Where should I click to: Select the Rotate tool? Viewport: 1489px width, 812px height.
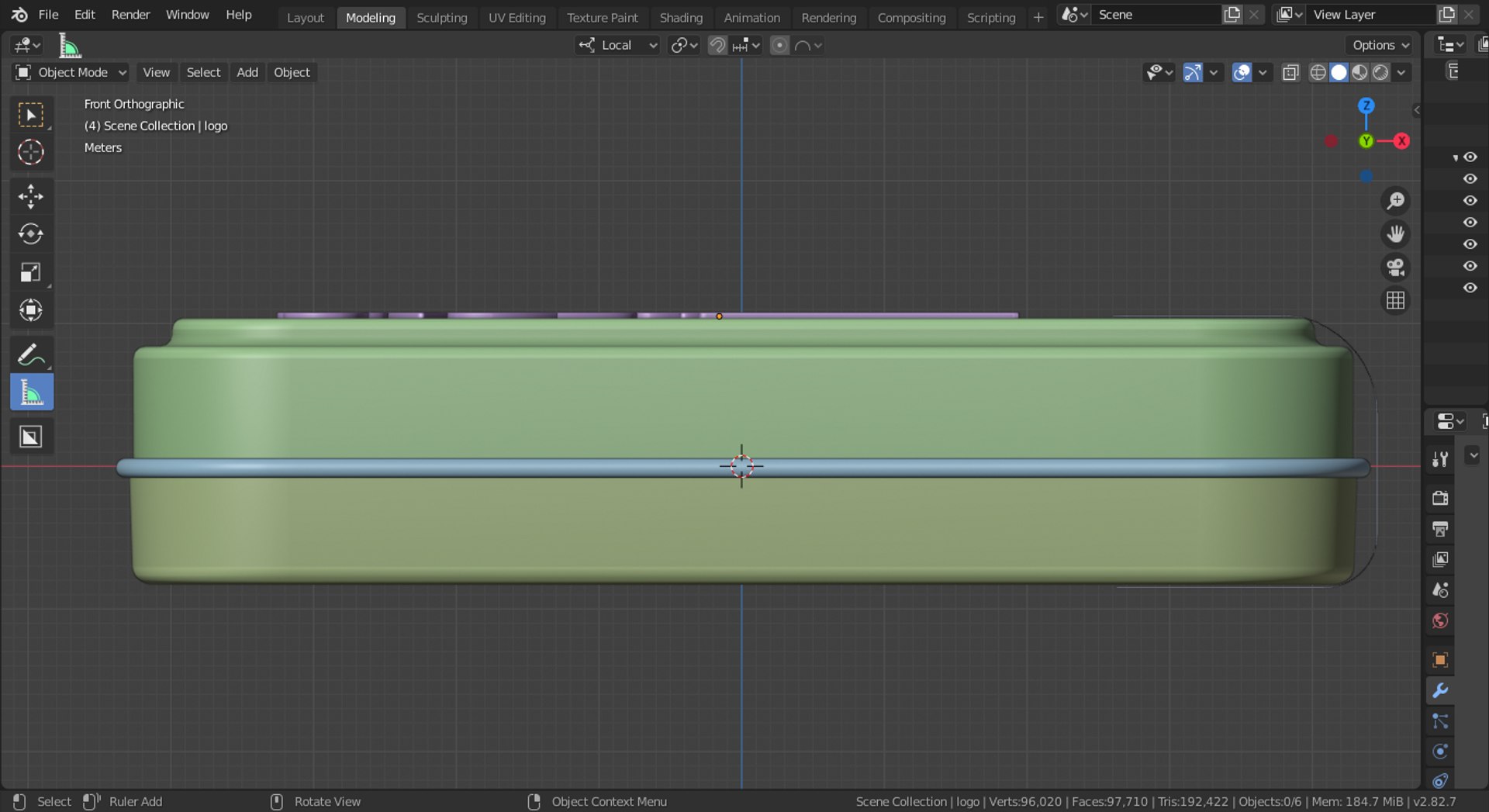point(31,234)
